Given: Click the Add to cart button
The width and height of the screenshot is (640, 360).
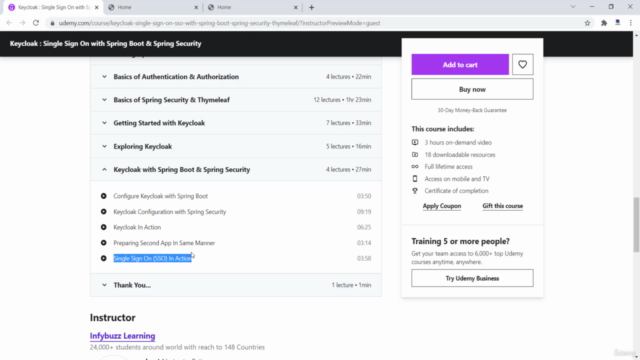Looking at the screenshot, I should pyautogui.click(x=460, y=64).
